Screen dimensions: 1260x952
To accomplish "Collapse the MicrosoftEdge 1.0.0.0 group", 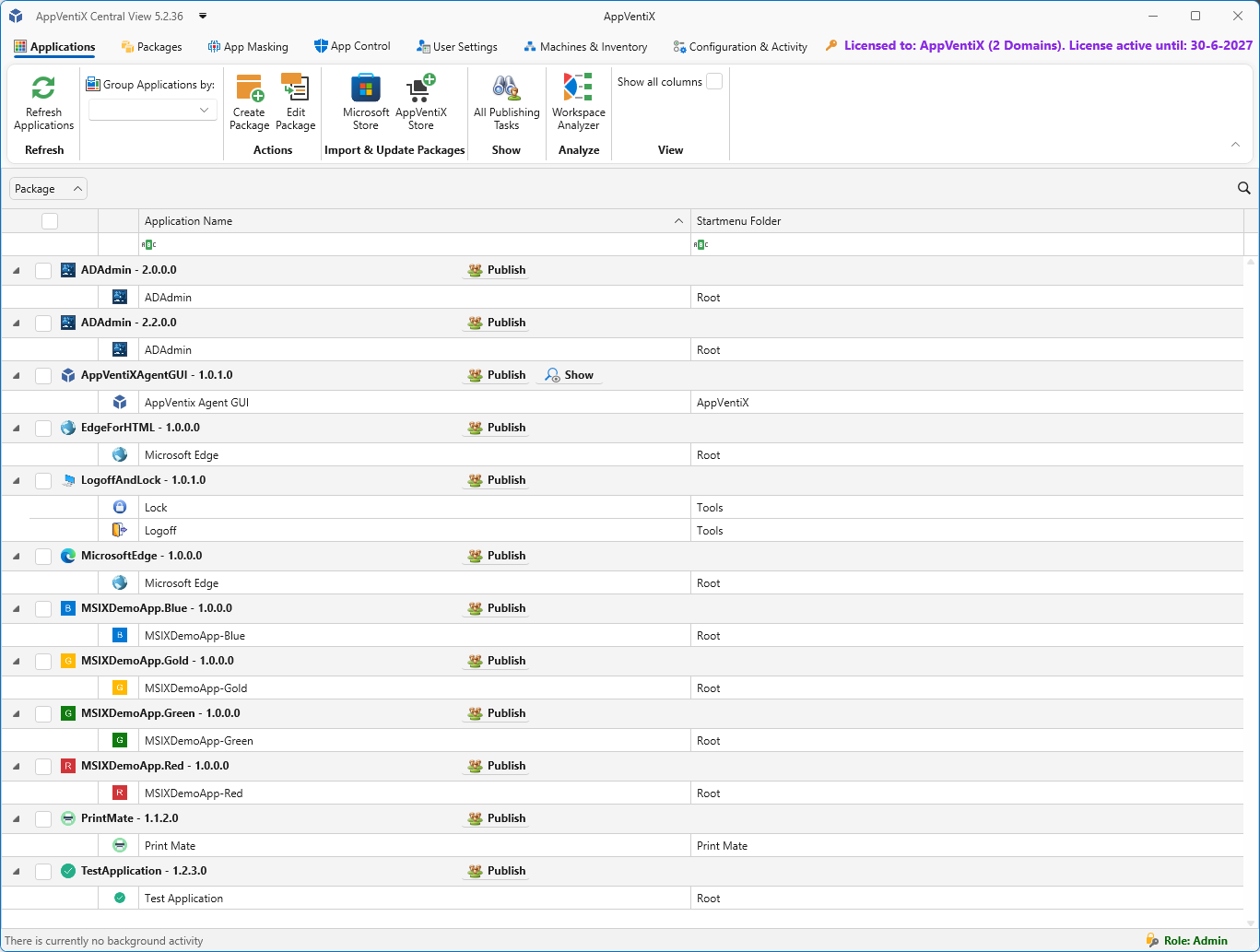I will pos(16,557).
